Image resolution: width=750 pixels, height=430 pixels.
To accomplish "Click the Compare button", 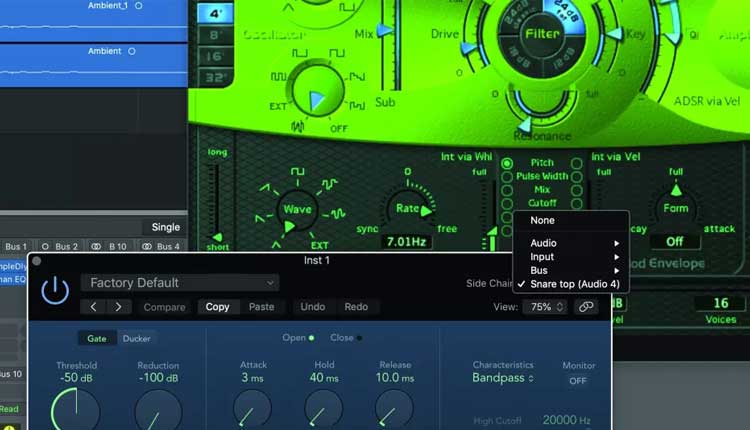I will [164, 307].
